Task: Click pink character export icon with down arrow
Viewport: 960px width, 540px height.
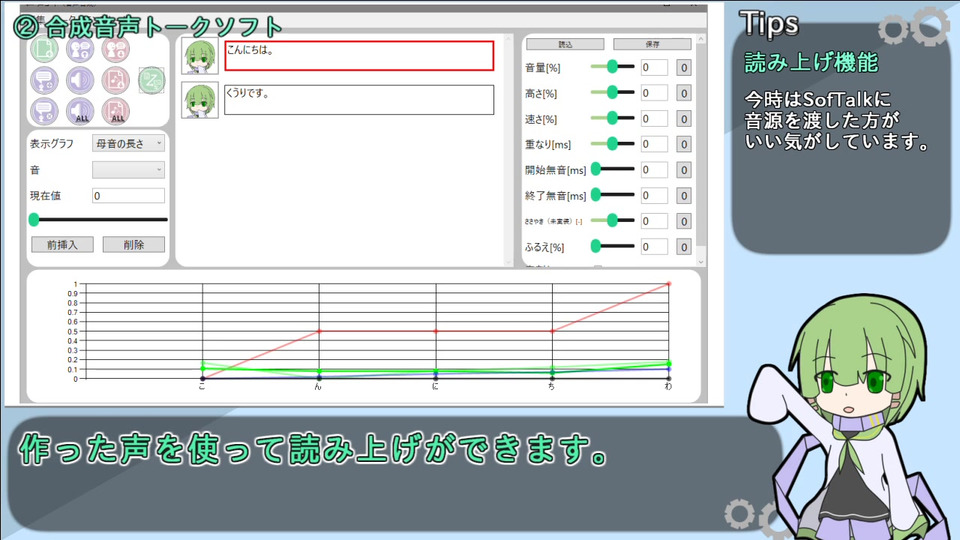Action: pyautogui.click(x=116, y=49)
